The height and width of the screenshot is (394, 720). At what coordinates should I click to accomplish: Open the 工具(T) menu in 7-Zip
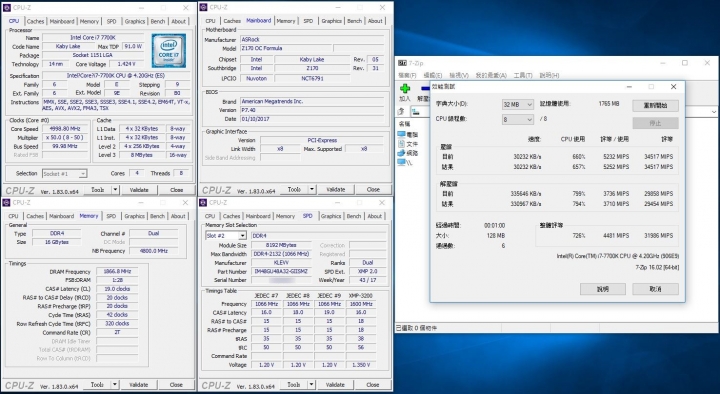coord(523,75)
